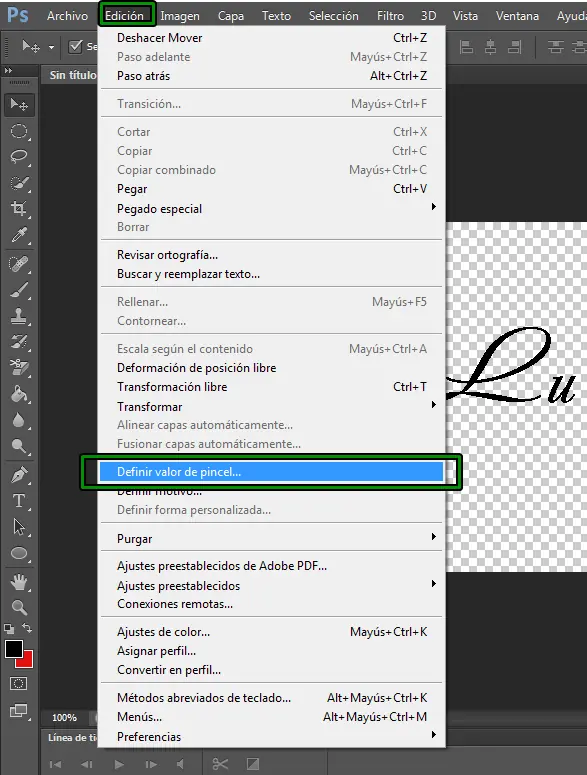Screen dimensions: 587x775
Task: Open the Archivo menu
Action: click(67, 16)
